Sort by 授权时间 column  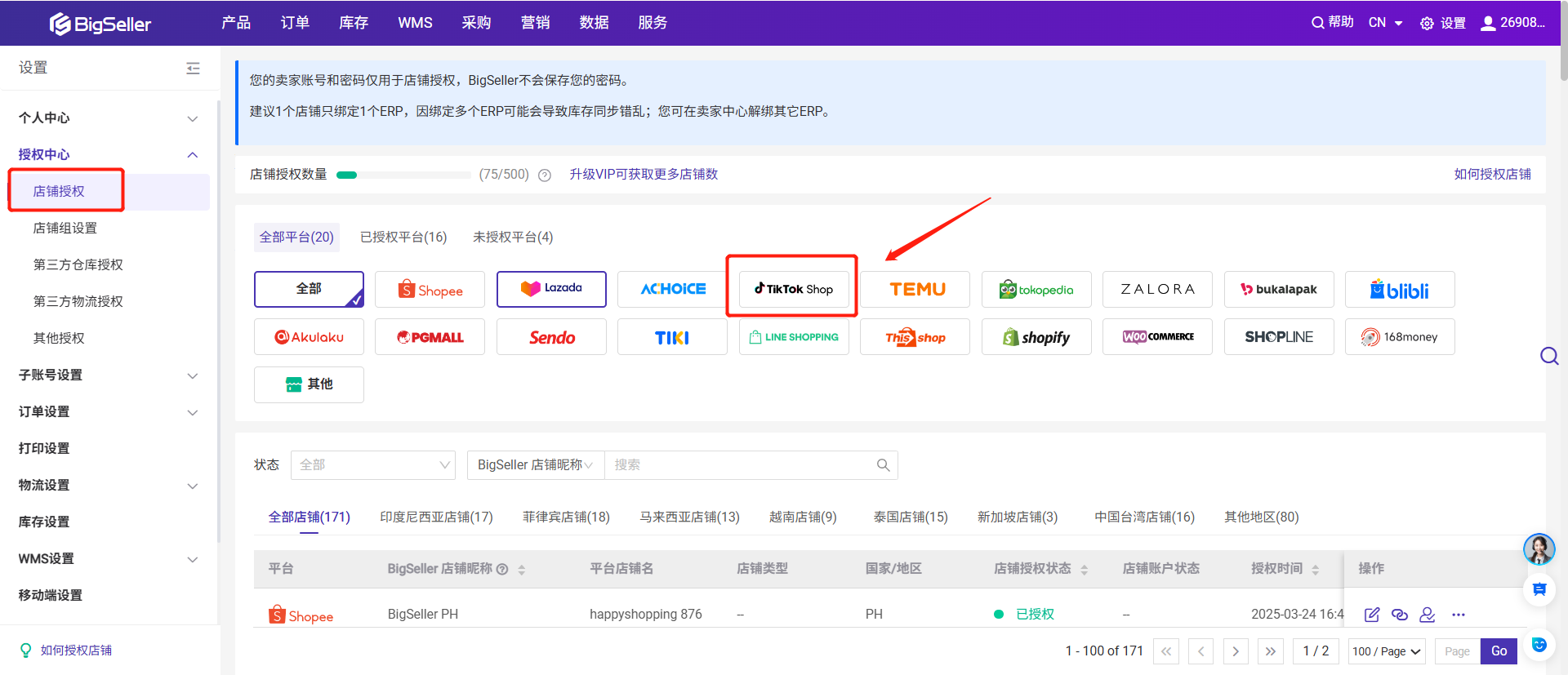1315,570
